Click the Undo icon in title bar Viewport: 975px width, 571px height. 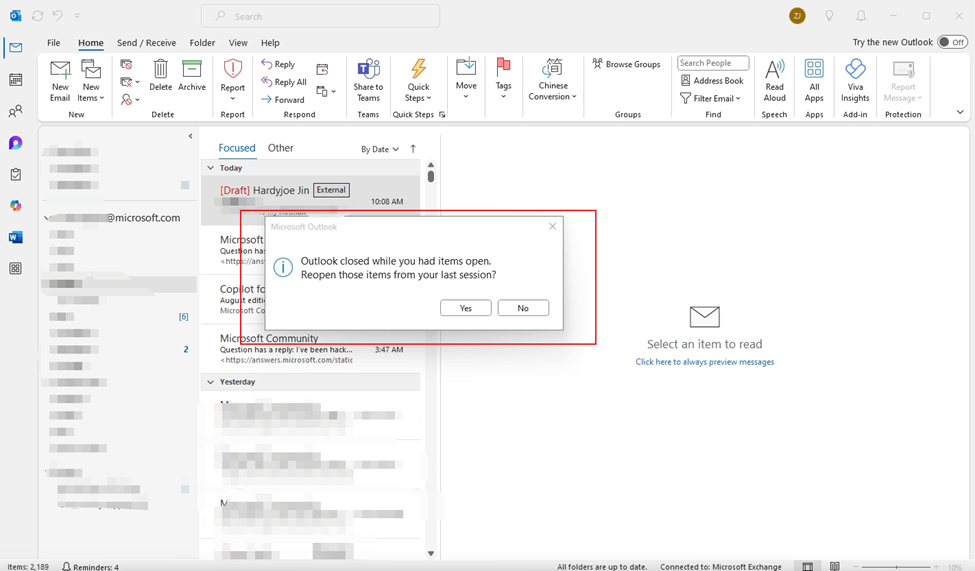coord(57,16)
